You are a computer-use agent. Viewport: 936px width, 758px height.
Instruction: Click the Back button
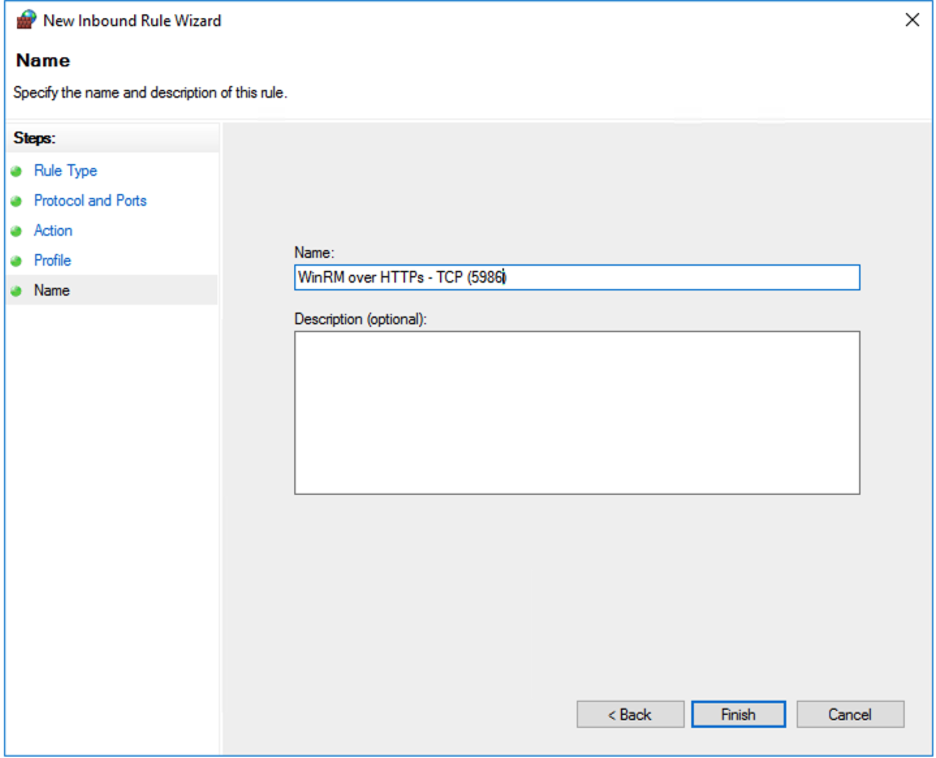pyautogui.click(x=630, y=714)
